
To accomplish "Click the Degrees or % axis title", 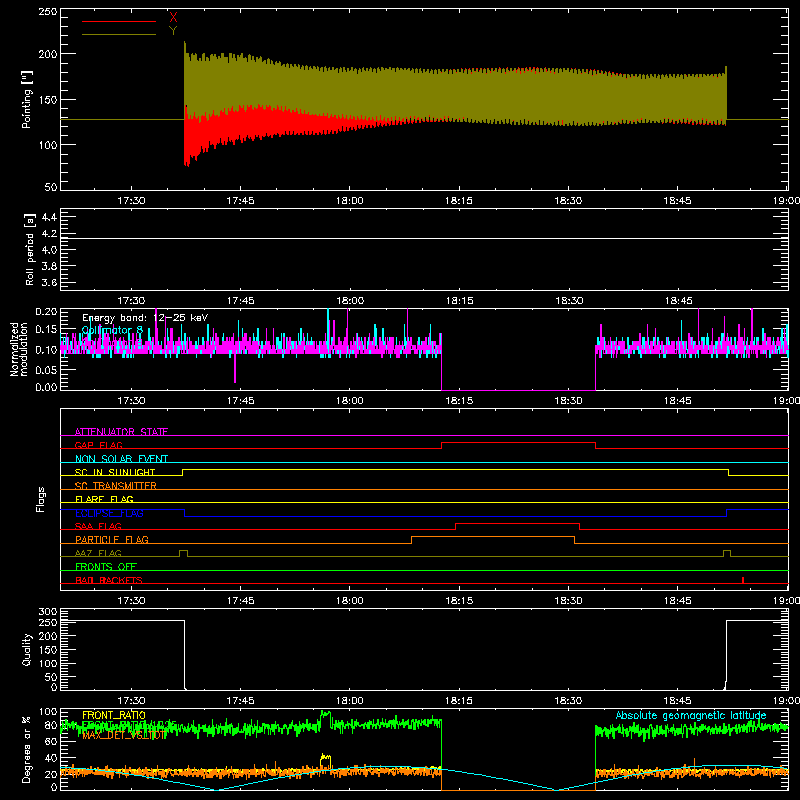I will [x=27, y=749].
